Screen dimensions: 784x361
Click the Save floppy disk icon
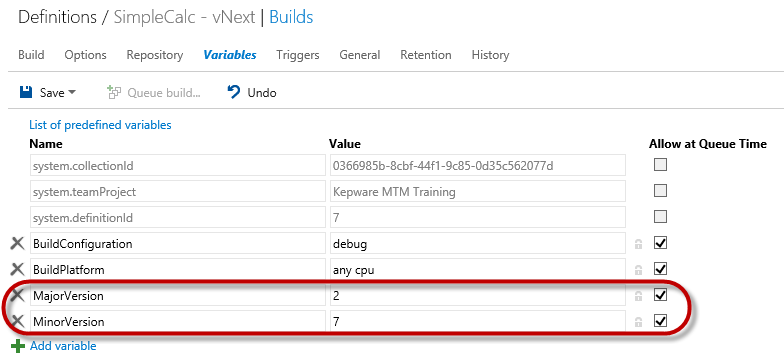(26, 92)
